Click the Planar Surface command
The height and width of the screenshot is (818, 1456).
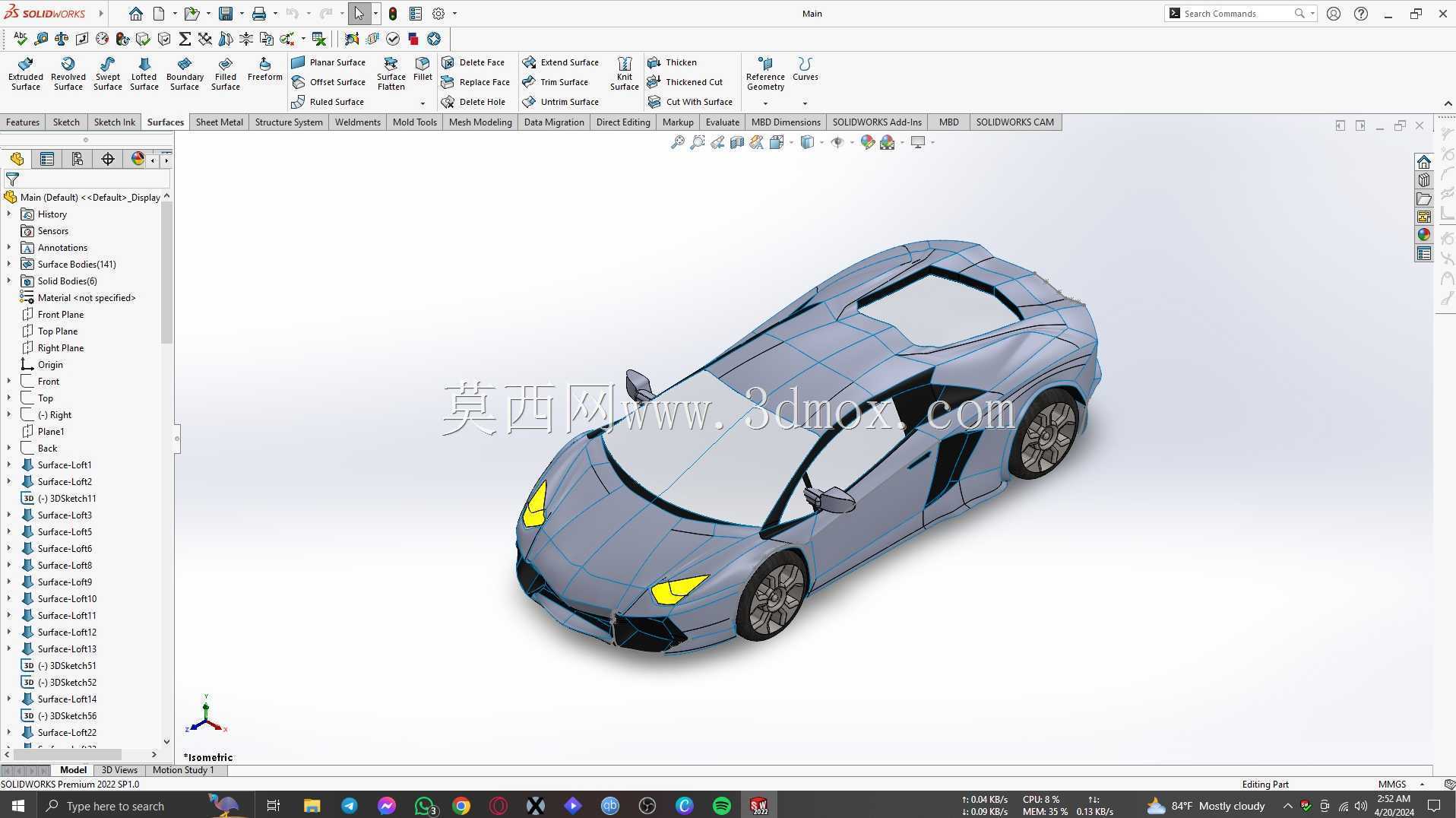point(329,62)
